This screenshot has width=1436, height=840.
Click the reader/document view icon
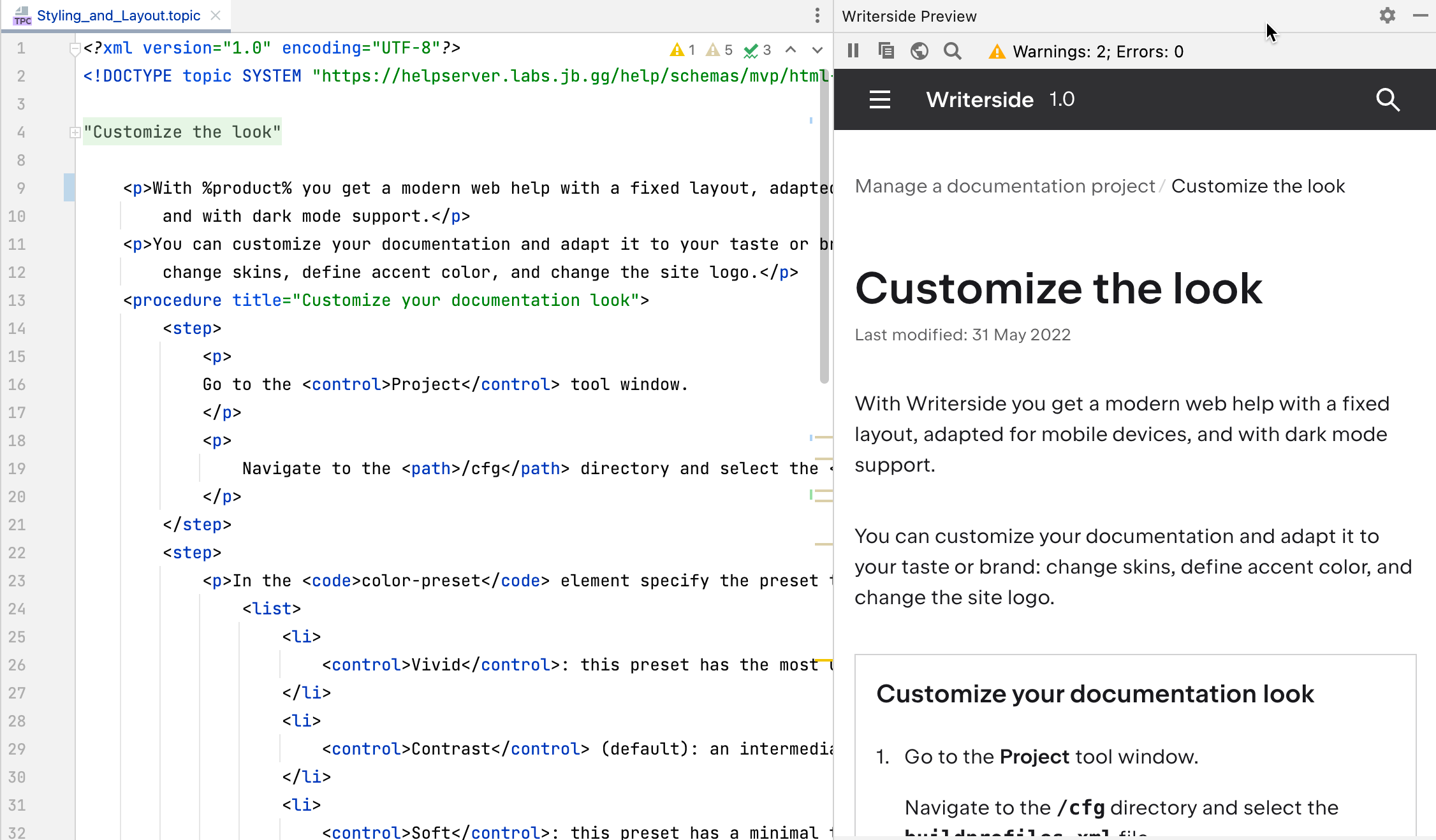(x=885, y=51)
